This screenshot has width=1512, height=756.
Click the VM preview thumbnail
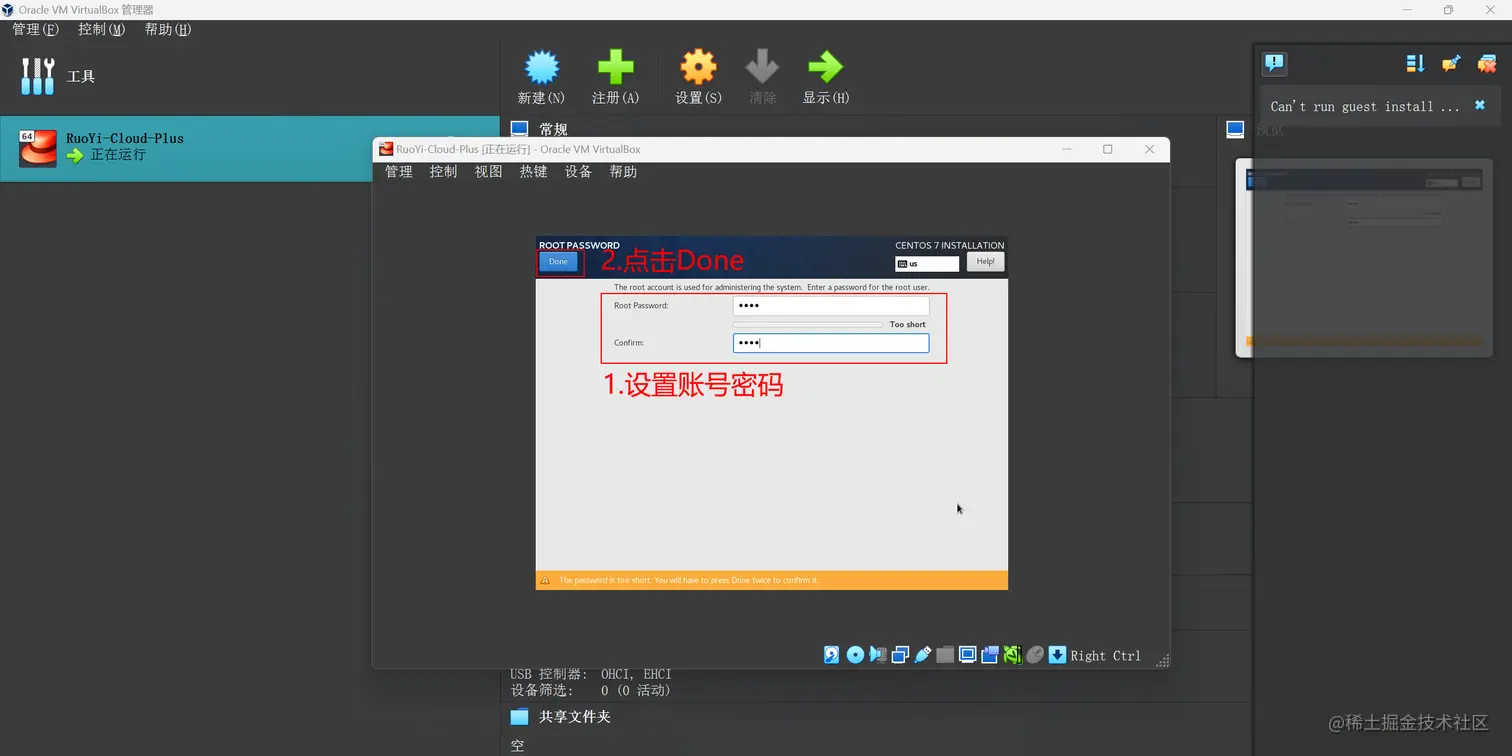pyautogui.click(x=1364, y=258)
